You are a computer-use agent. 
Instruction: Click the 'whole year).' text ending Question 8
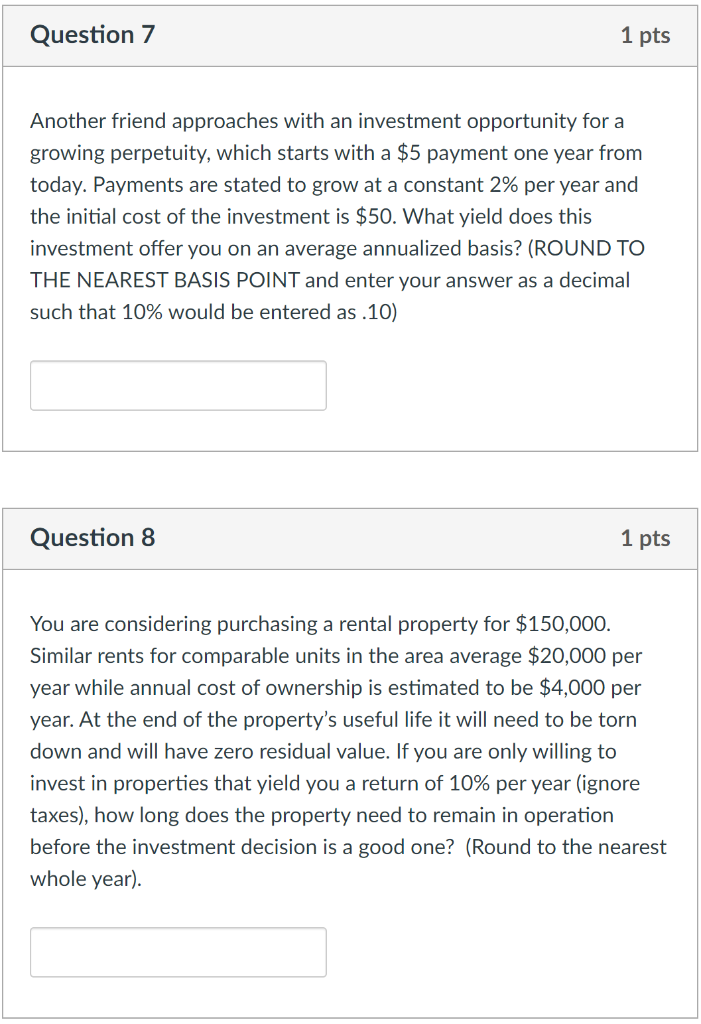pyautogui.click(x=86, y=879)
